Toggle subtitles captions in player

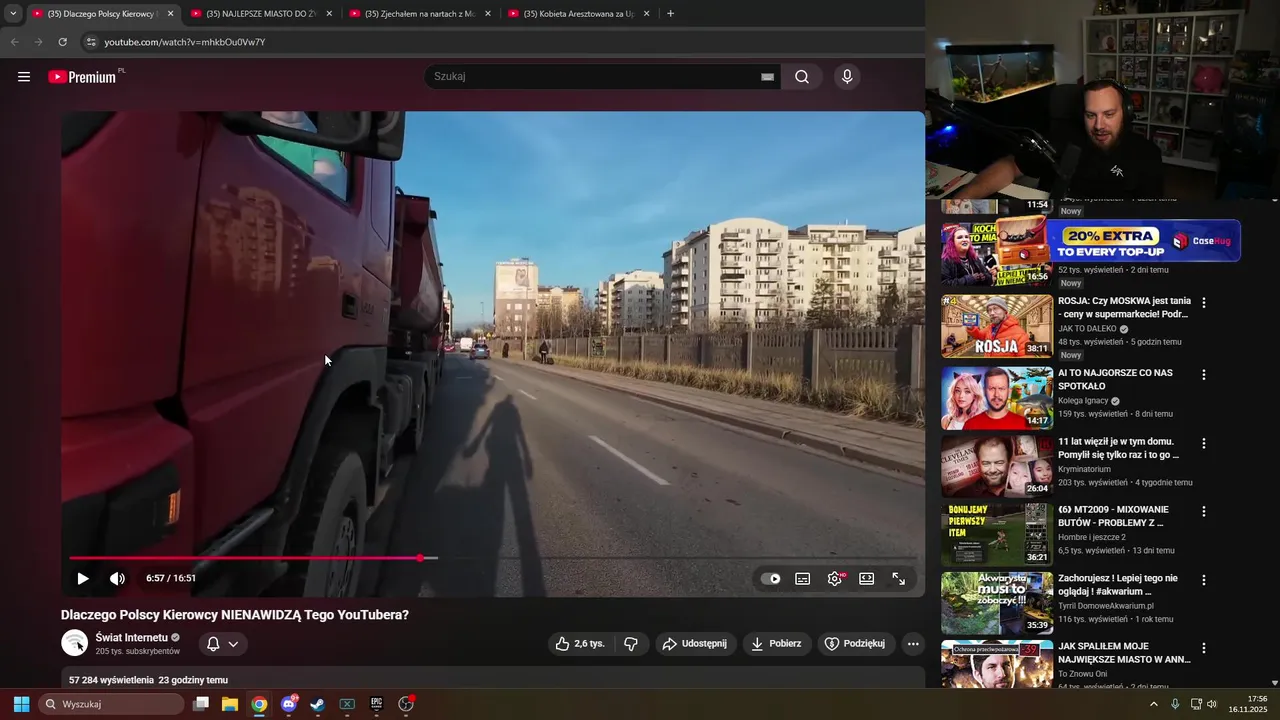tap(802, 578)
